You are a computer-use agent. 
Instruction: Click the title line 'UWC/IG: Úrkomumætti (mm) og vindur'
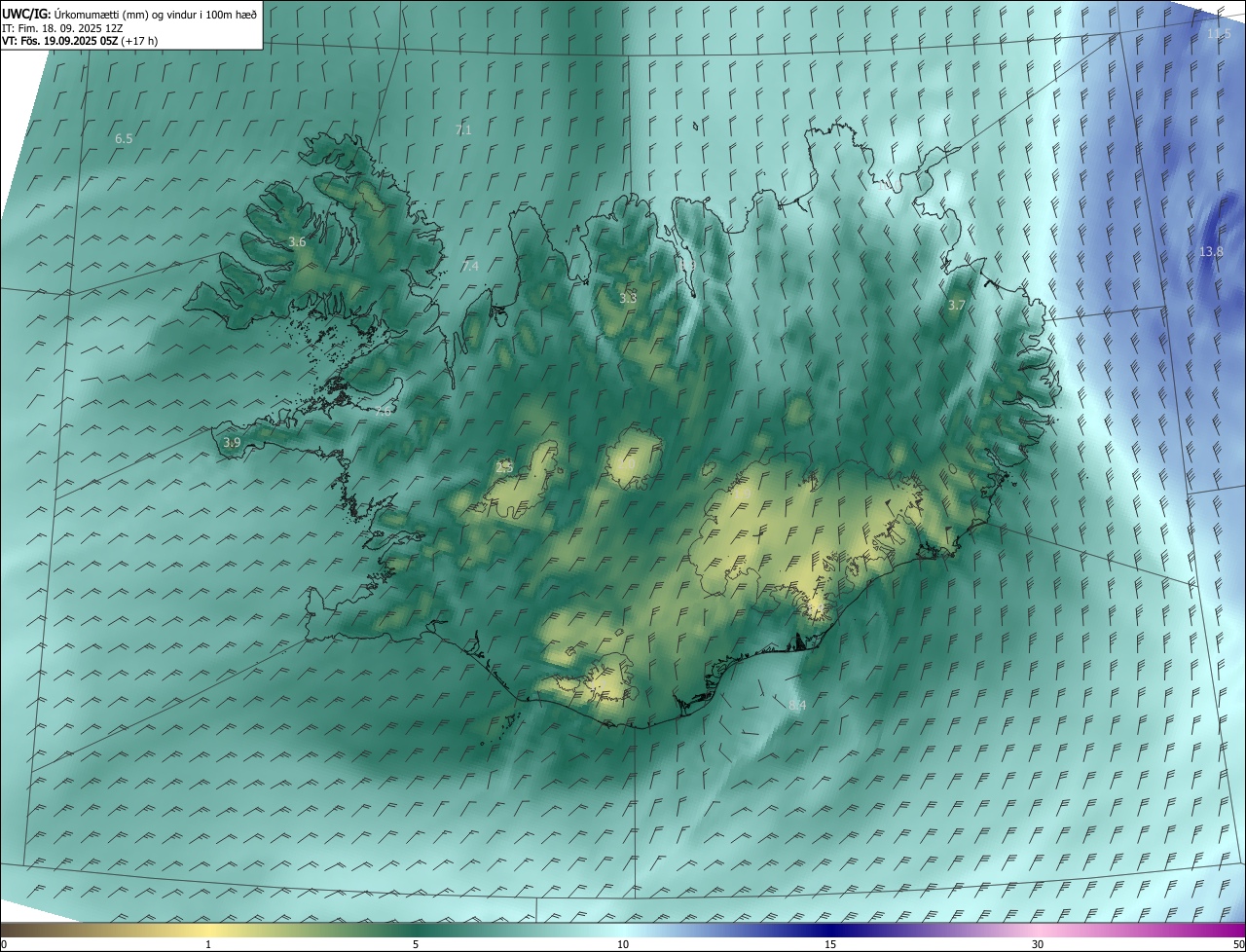point(130,14)
